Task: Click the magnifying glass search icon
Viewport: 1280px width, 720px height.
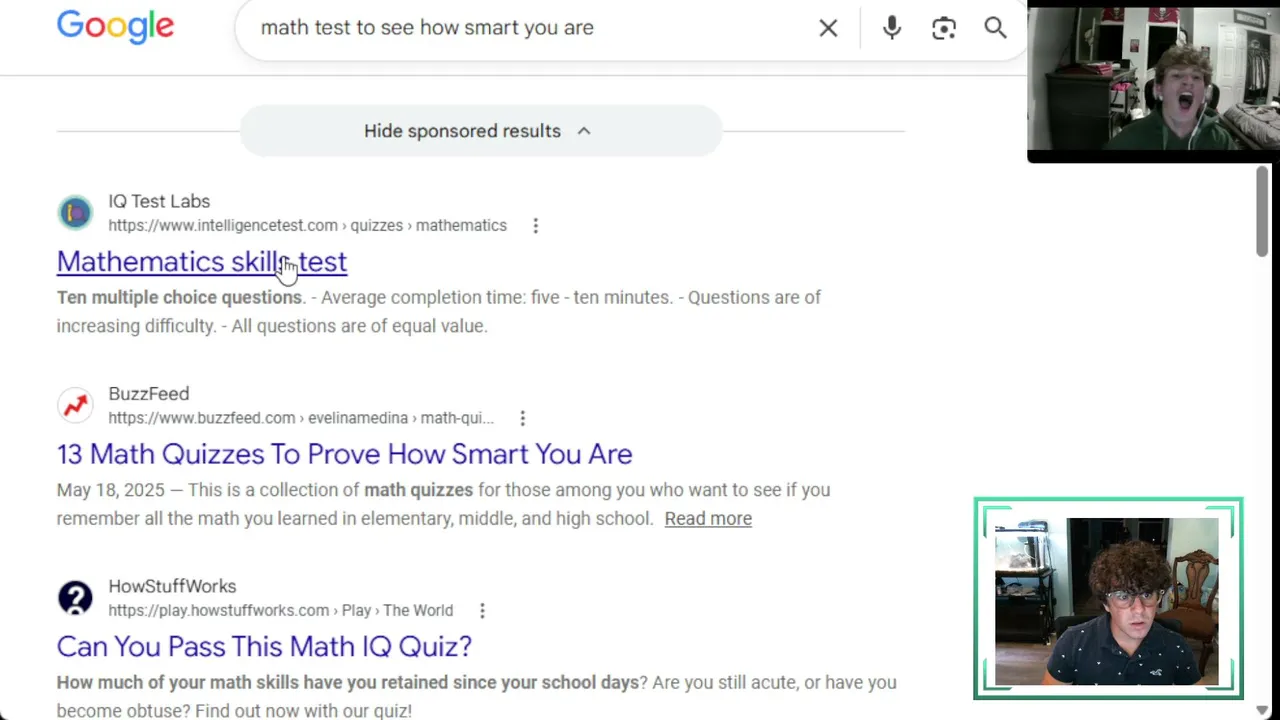Action: tap(995, 28)
